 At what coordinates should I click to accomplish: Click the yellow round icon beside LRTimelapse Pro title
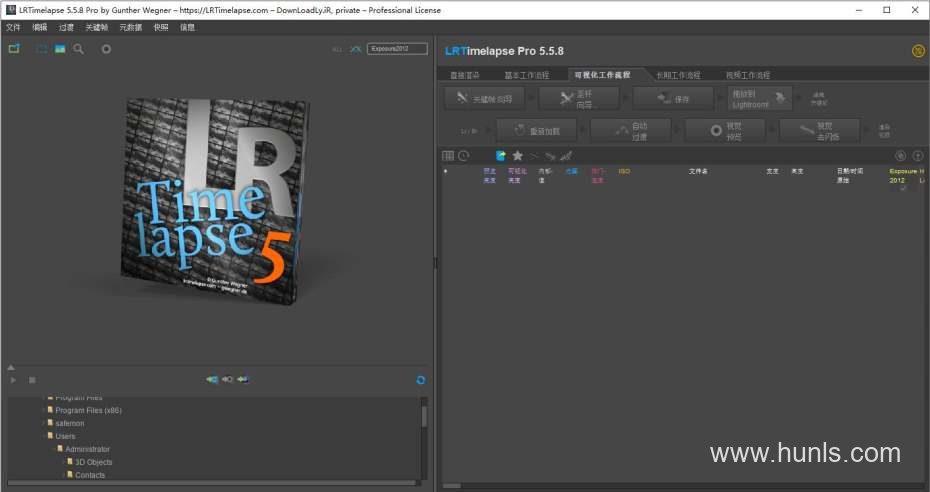[x=918, y=51]
